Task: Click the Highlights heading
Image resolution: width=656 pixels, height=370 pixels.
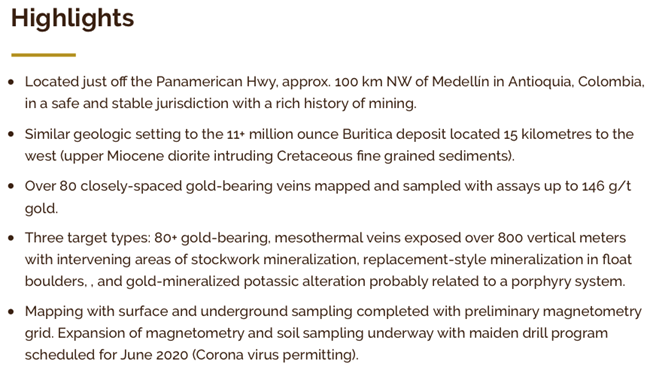Action: pos(72,18)
